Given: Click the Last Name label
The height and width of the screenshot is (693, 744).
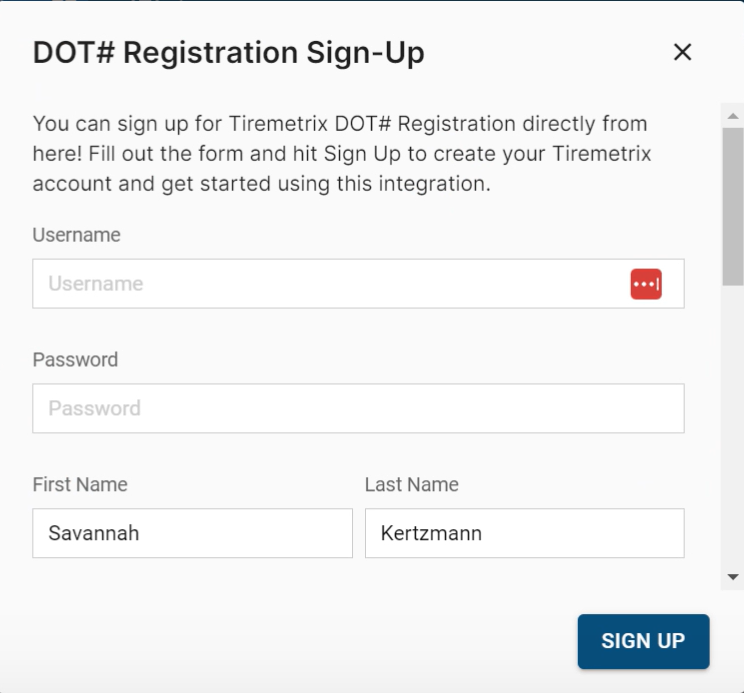Looking at the screenshot, I should 411,484.
